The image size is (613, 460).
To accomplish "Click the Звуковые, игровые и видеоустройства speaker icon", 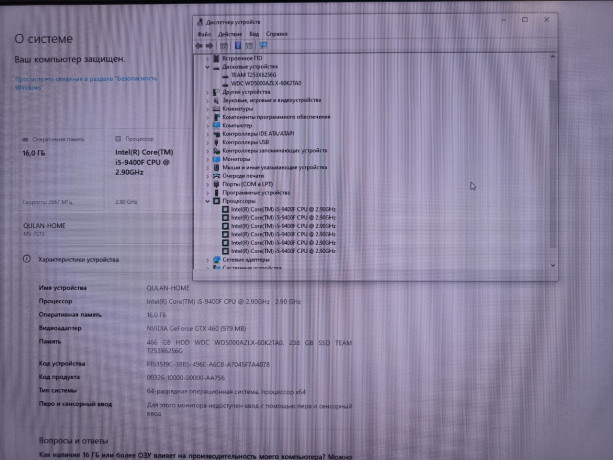I will (216, 100).
